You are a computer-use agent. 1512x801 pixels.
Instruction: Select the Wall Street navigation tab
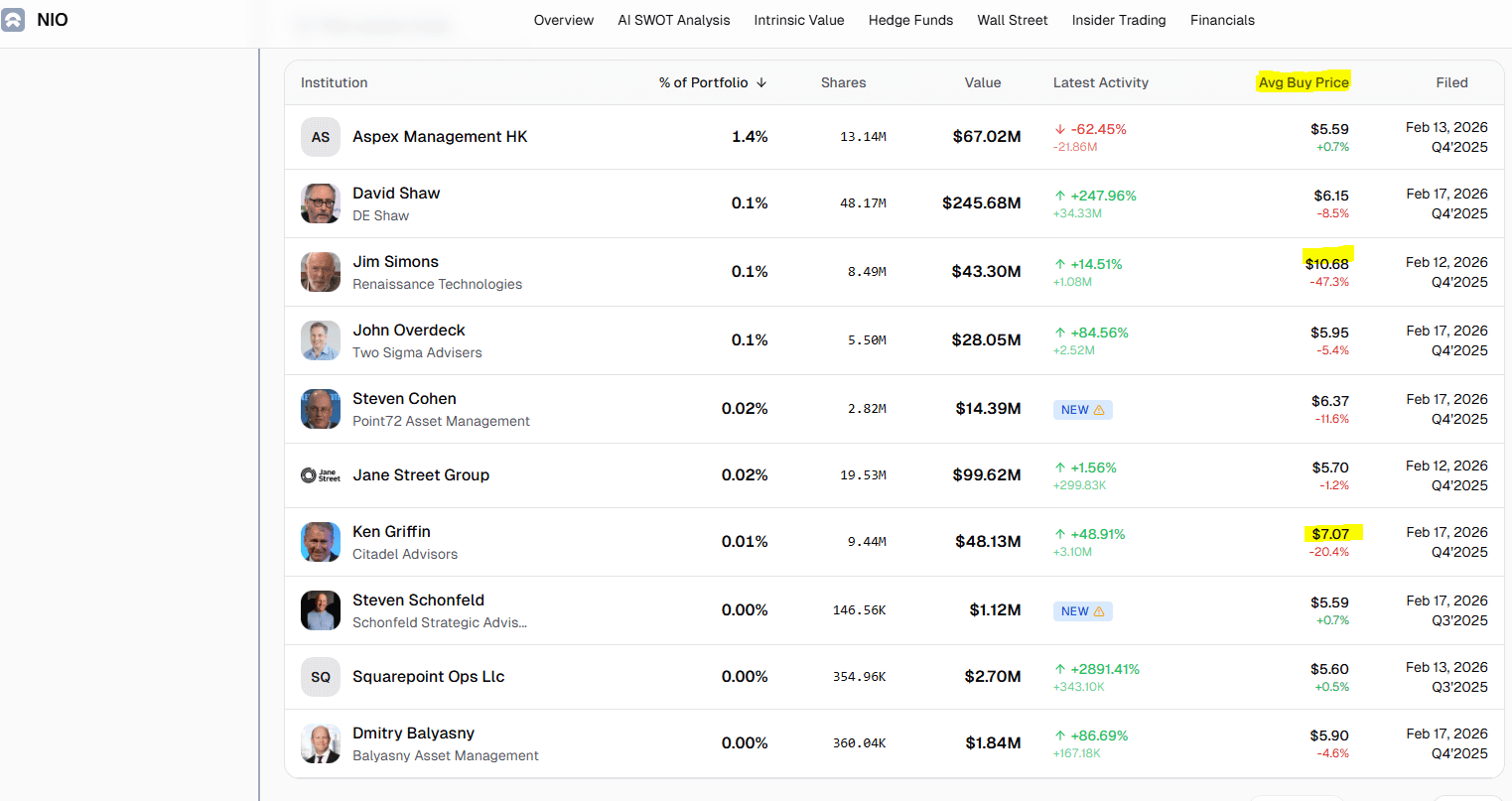click(x=1012, y=20)
